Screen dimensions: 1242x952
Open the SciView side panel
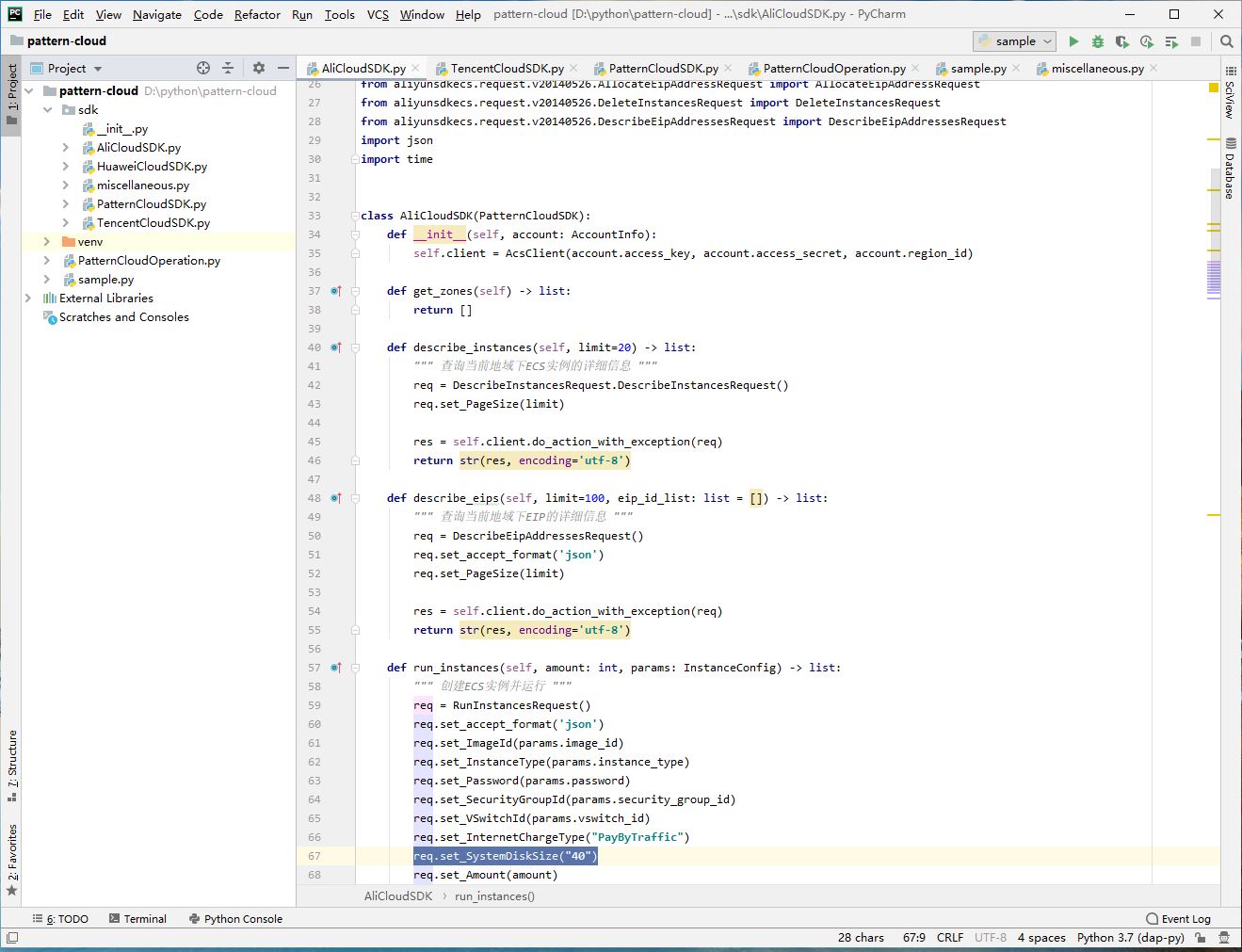(1230, 93)
